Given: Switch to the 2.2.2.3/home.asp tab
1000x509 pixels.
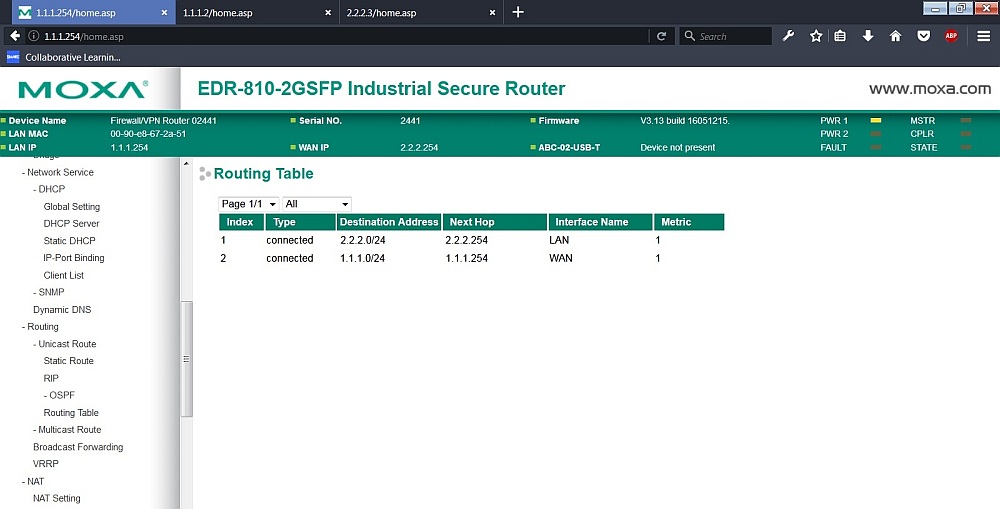Looking at the screenshot, I should coord(422,13).
